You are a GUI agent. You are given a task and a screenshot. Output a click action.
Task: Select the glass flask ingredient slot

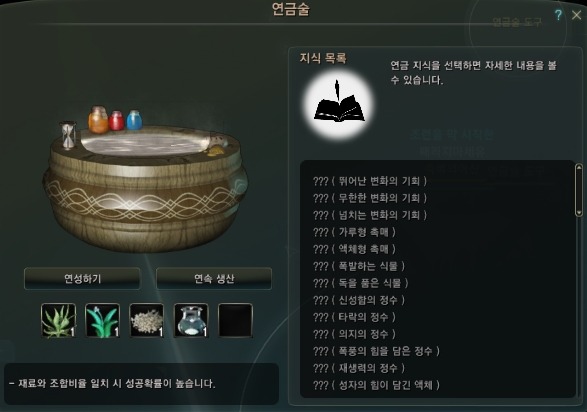tap(191, 321)
